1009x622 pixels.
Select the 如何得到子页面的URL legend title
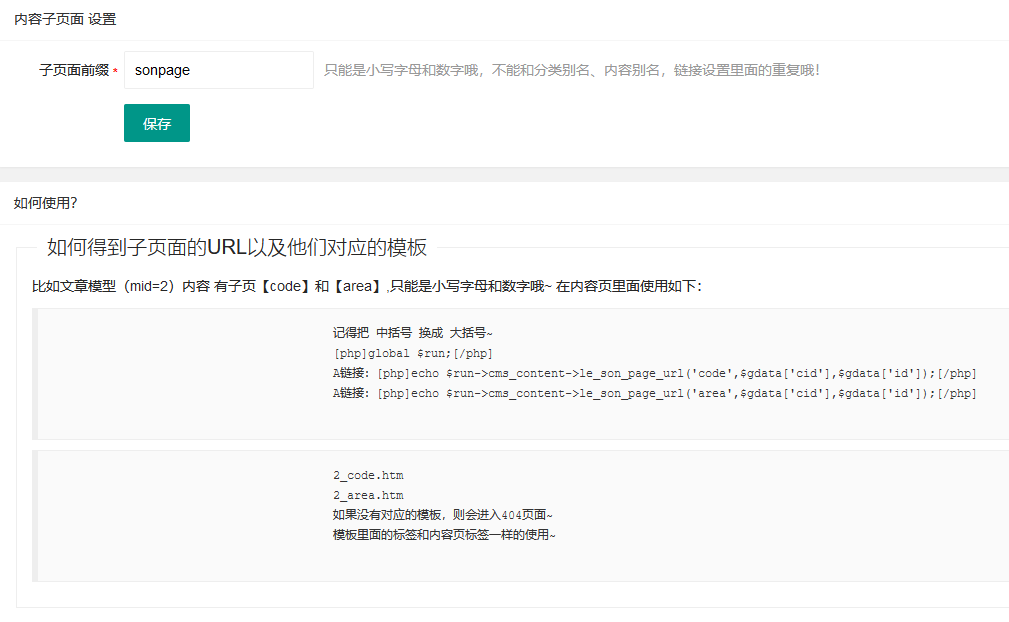237,248
